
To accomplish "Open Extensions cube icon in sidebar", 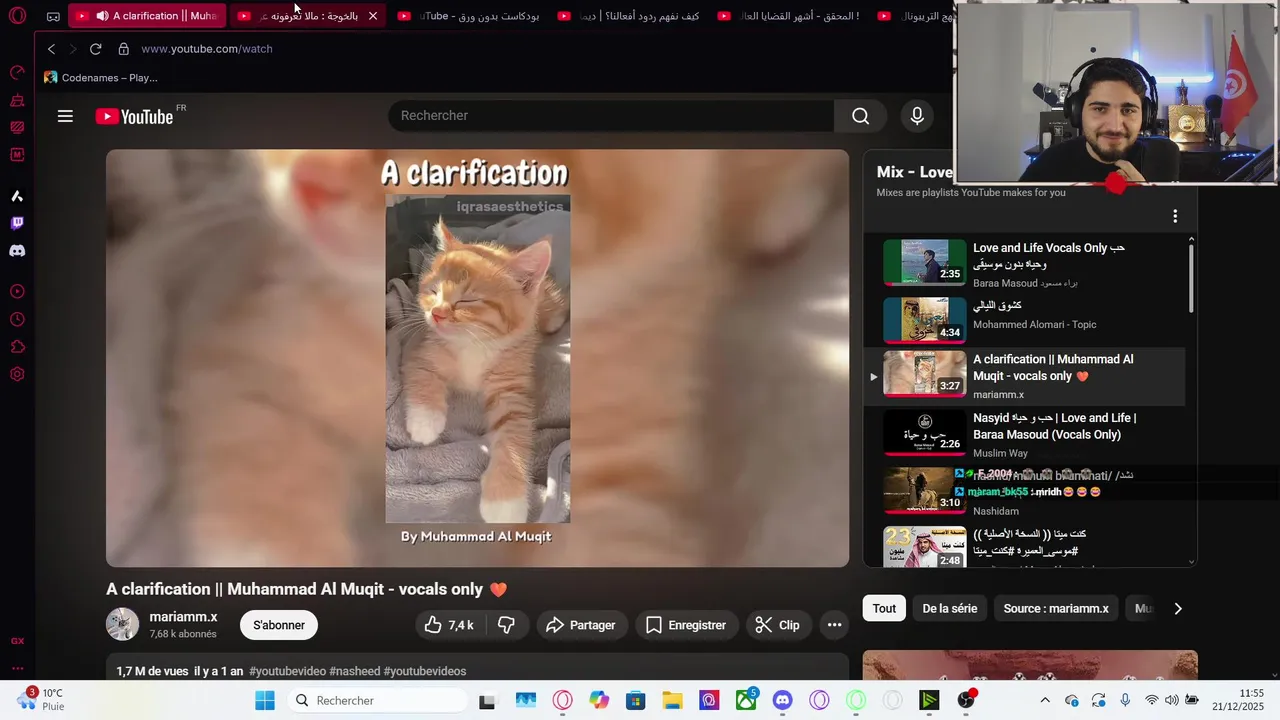I will tap(17, 347).
